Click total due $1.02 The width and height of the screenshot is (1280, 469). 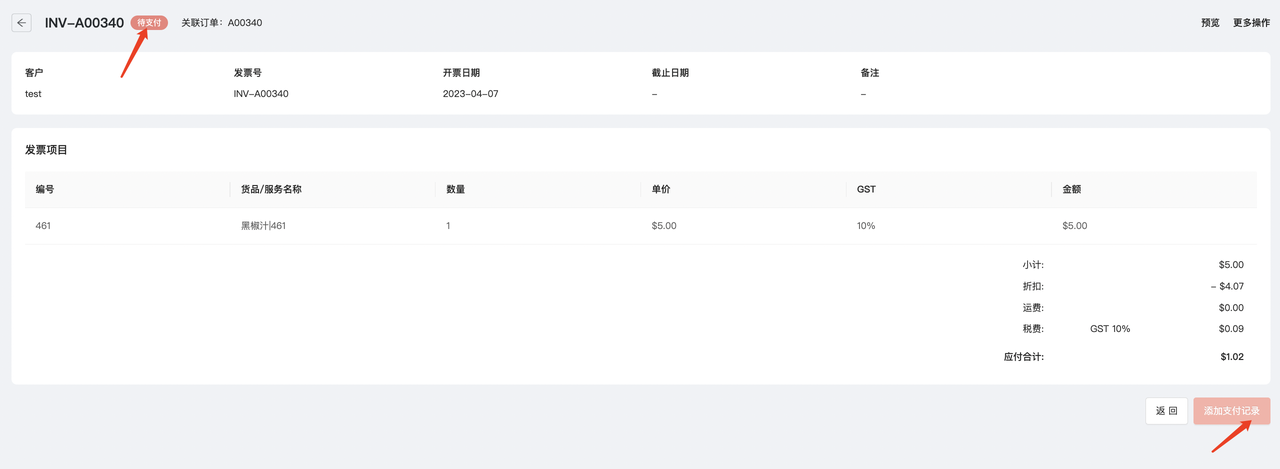pos(1232,356)
